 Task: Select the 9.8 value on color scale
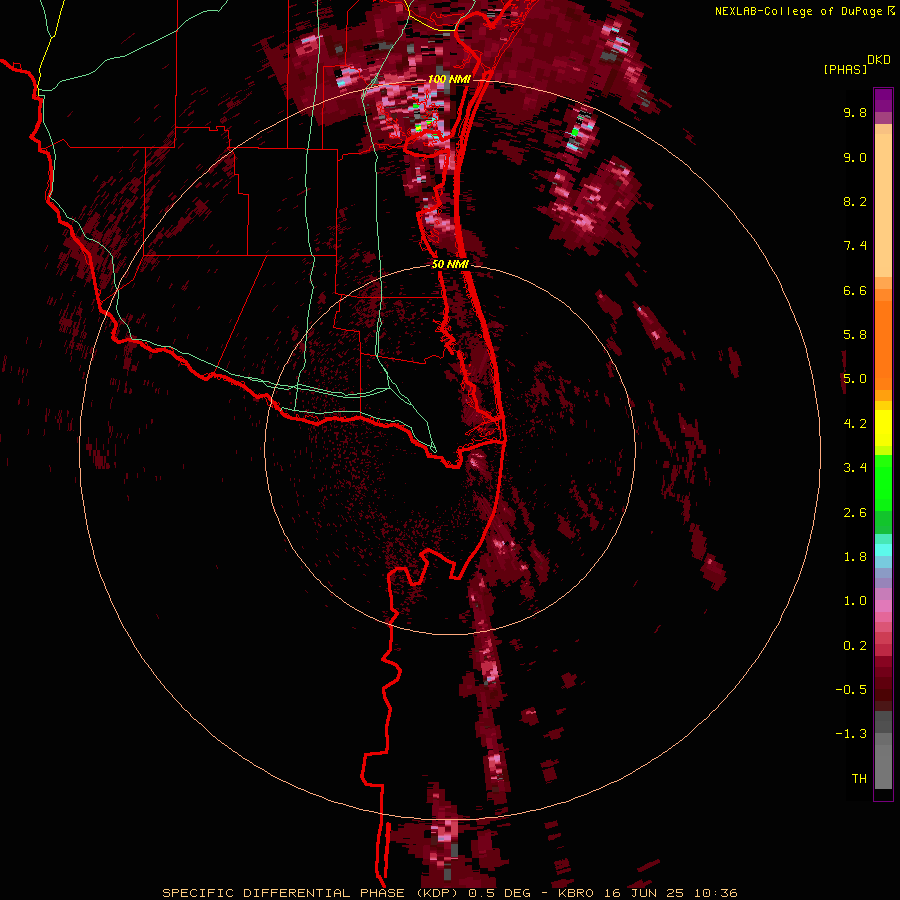[x=855, y=112]
